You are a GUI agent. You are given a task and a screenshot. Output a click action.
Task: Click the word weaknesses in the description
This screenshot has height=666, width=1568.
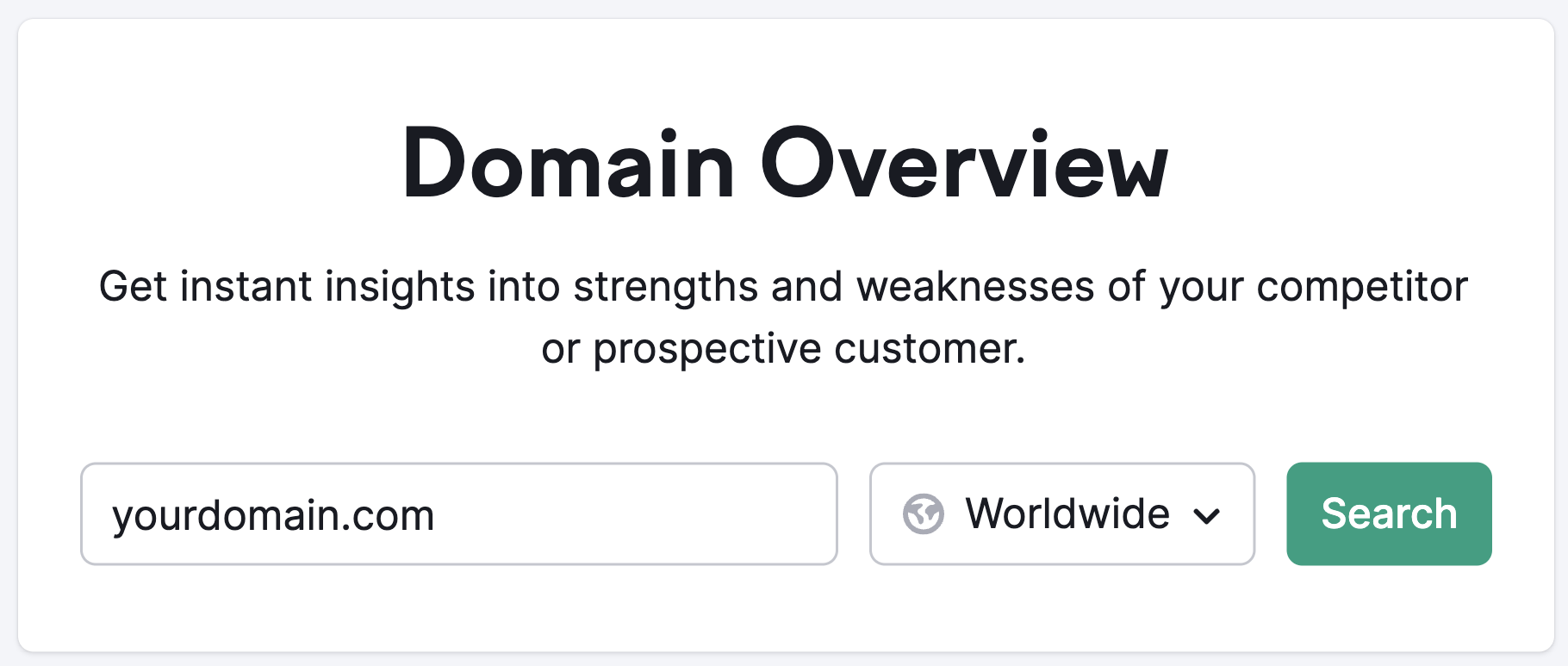(975, 287)
